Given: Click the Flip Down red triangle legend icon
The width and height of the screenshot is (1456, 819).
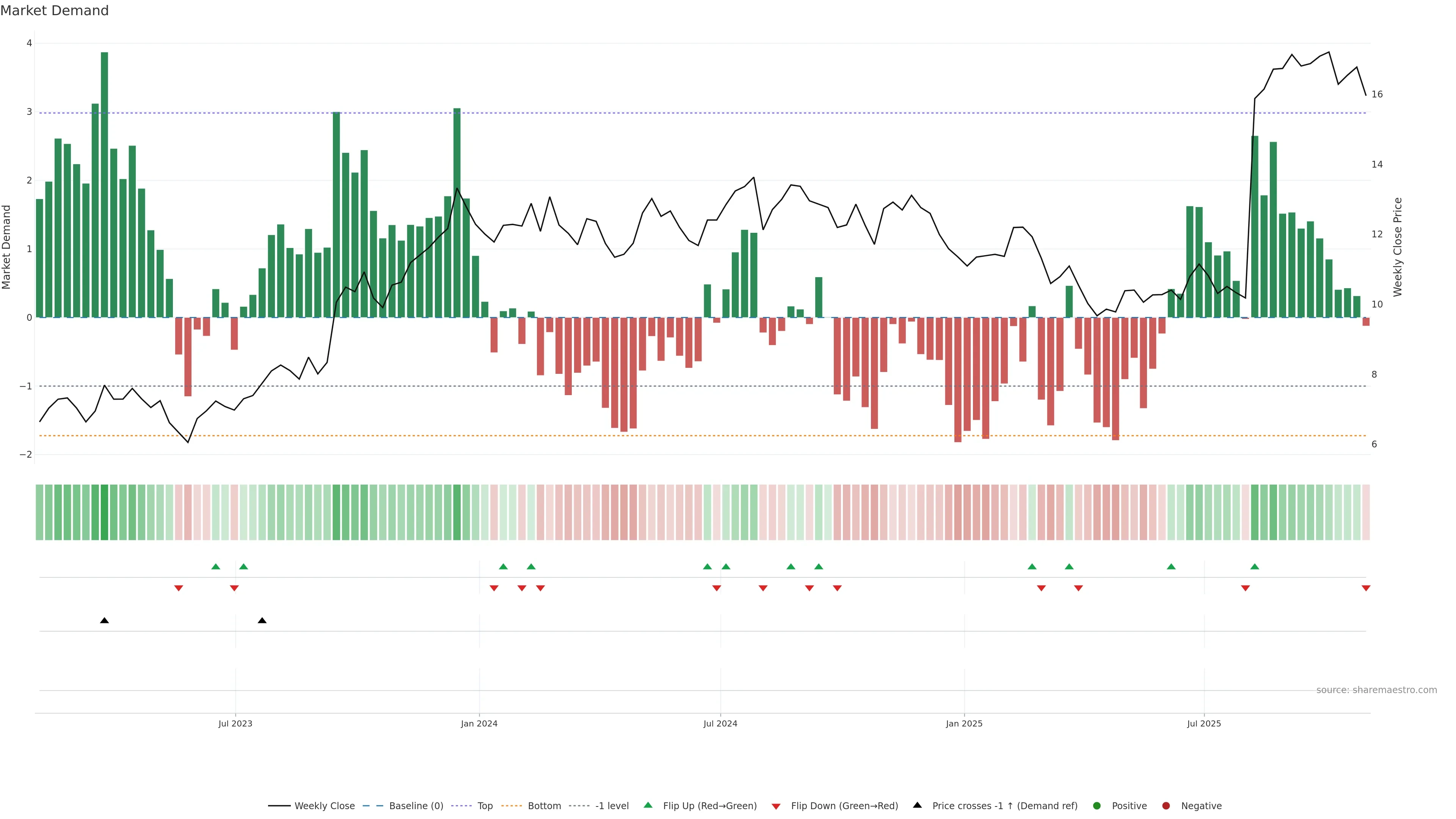Looking at the screenshot, I should tap(776, 806).
